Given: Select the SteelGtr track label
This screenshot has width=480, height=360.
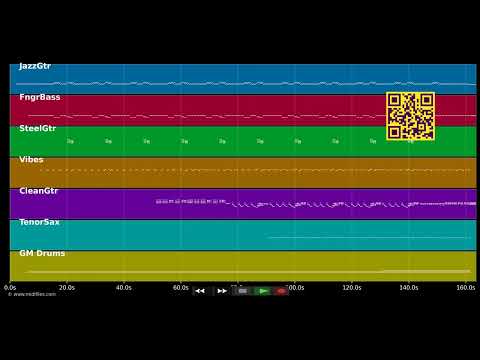Looking at the screenshot, I should (37, 128).
